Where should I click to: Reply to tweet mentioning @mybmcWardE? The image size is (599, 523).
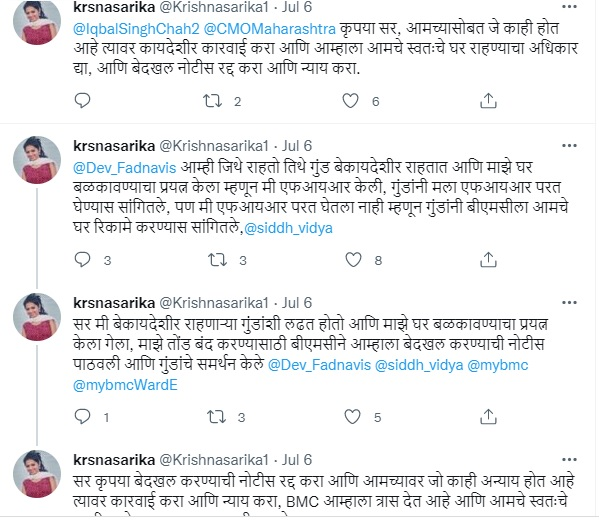pos(82,417)
